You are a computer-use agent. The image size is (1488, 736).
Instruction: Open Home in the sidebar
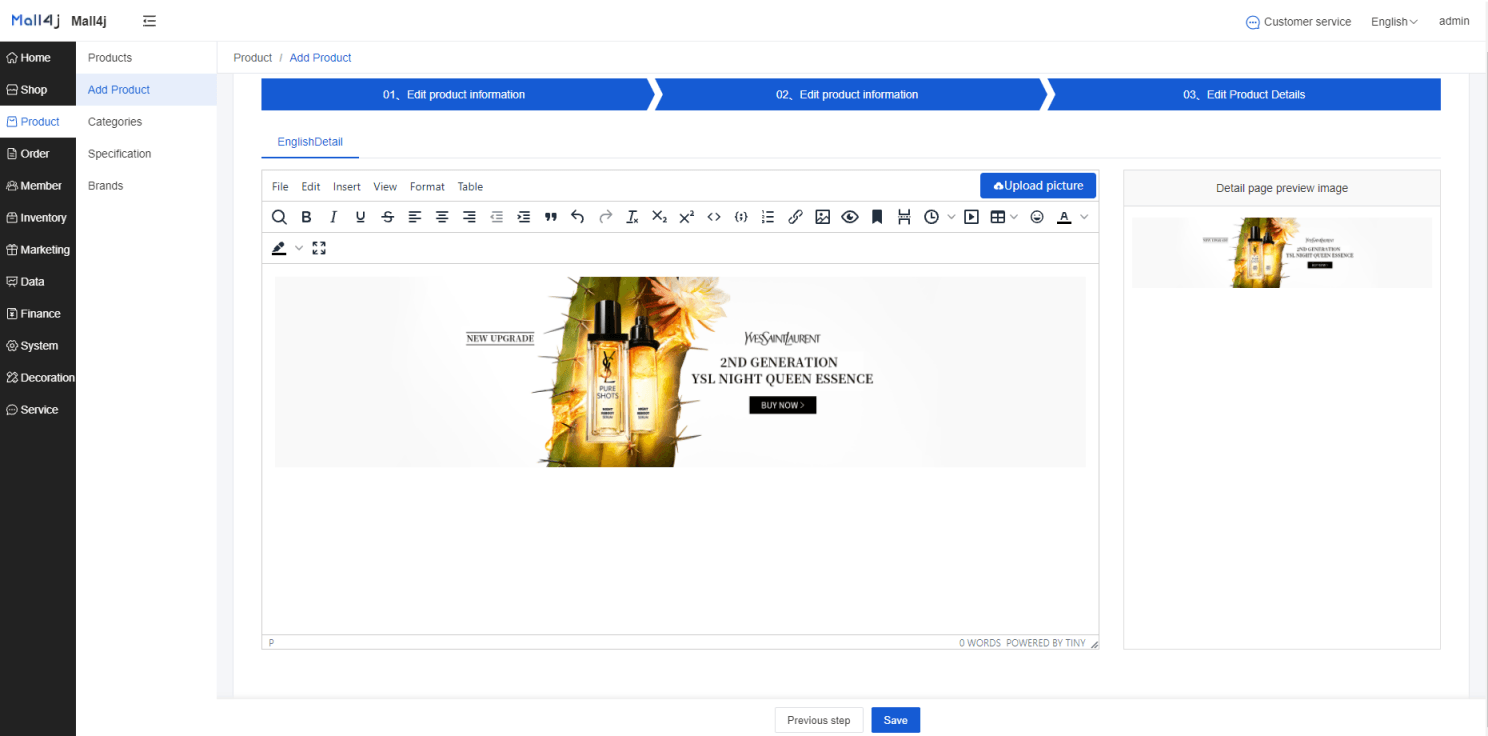click(38, 58)
